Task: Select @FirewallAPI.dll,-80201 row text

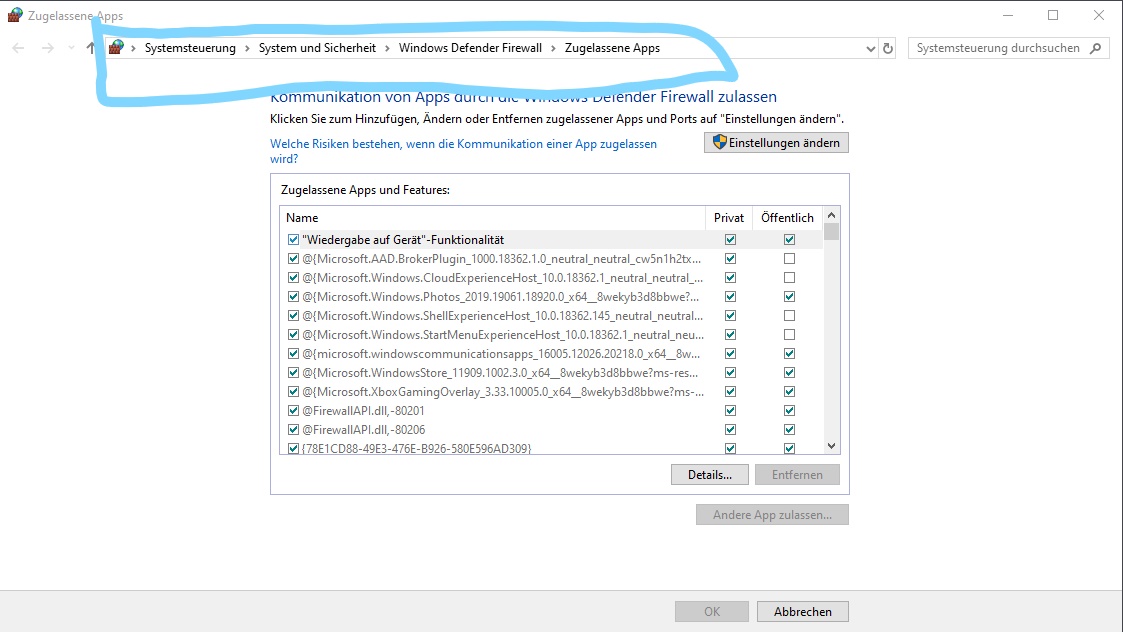Action: (363, 411)
